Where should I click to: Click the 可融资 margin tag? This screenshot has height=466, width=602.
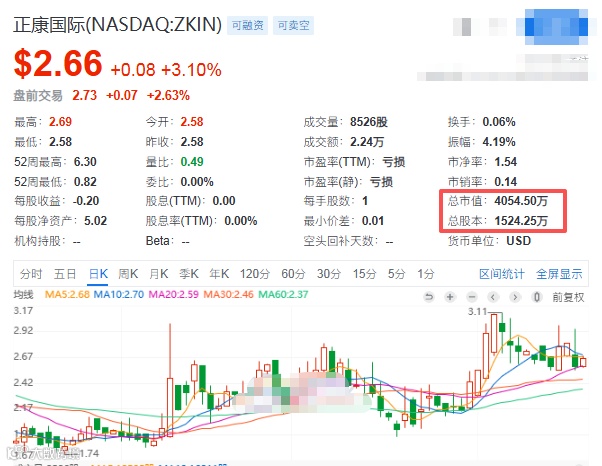248,25
